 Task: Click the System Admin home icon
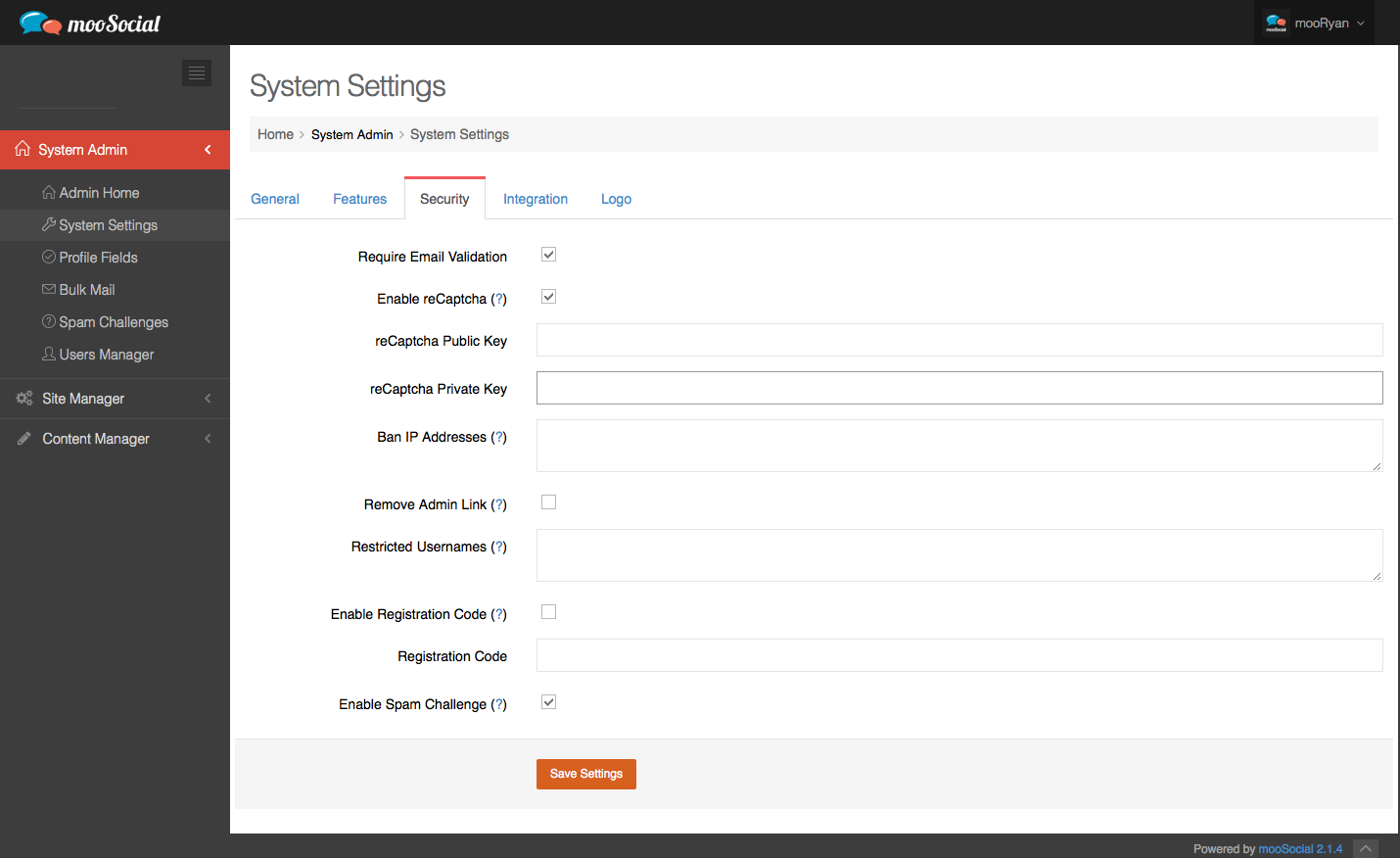click(x=23, y=149)
